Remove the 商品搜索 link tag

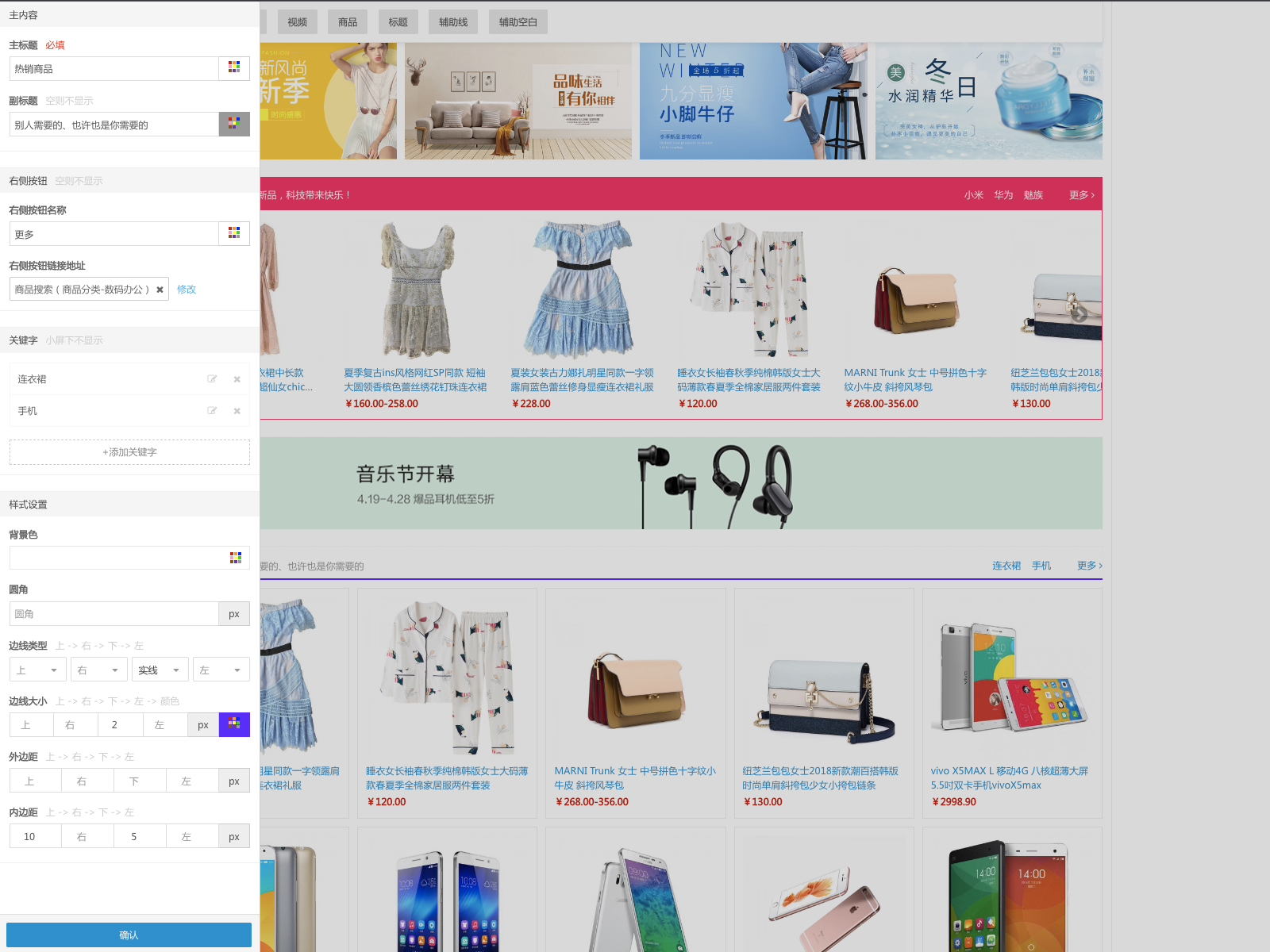[160, 290]
